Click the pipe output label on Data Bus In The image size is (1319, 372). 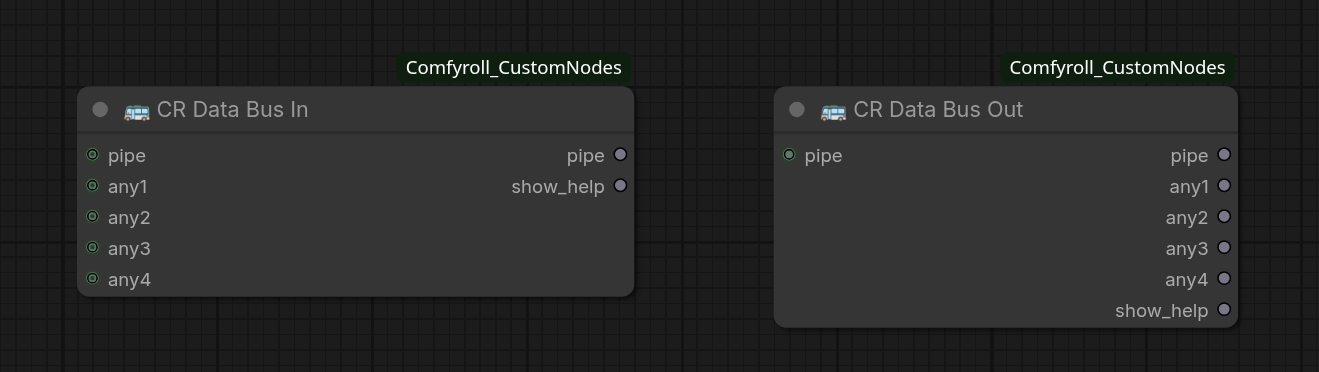(x=586, y=156)
